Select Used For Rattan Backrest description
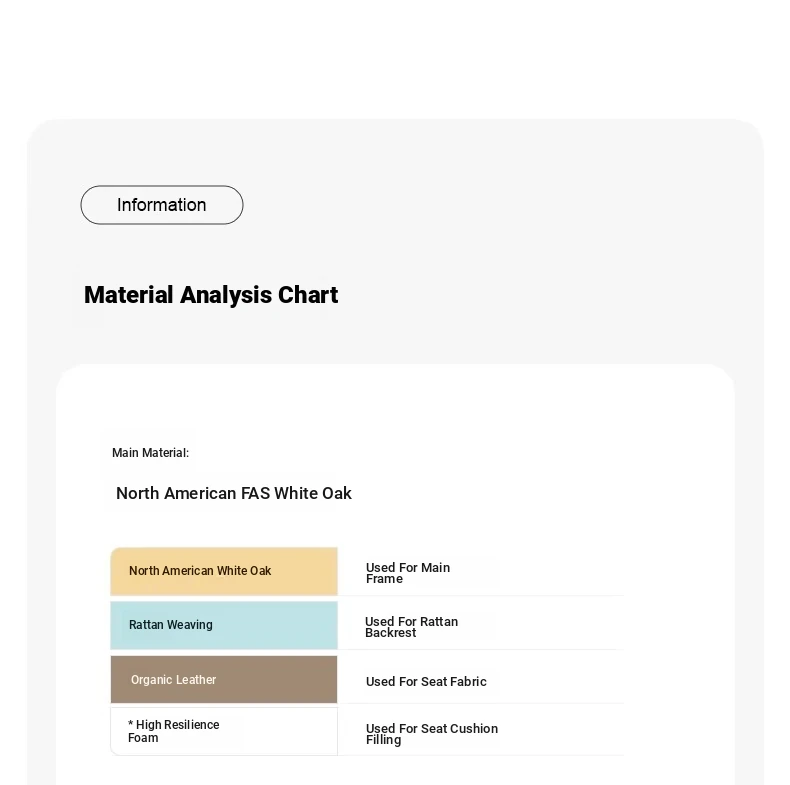 [411, 627]
